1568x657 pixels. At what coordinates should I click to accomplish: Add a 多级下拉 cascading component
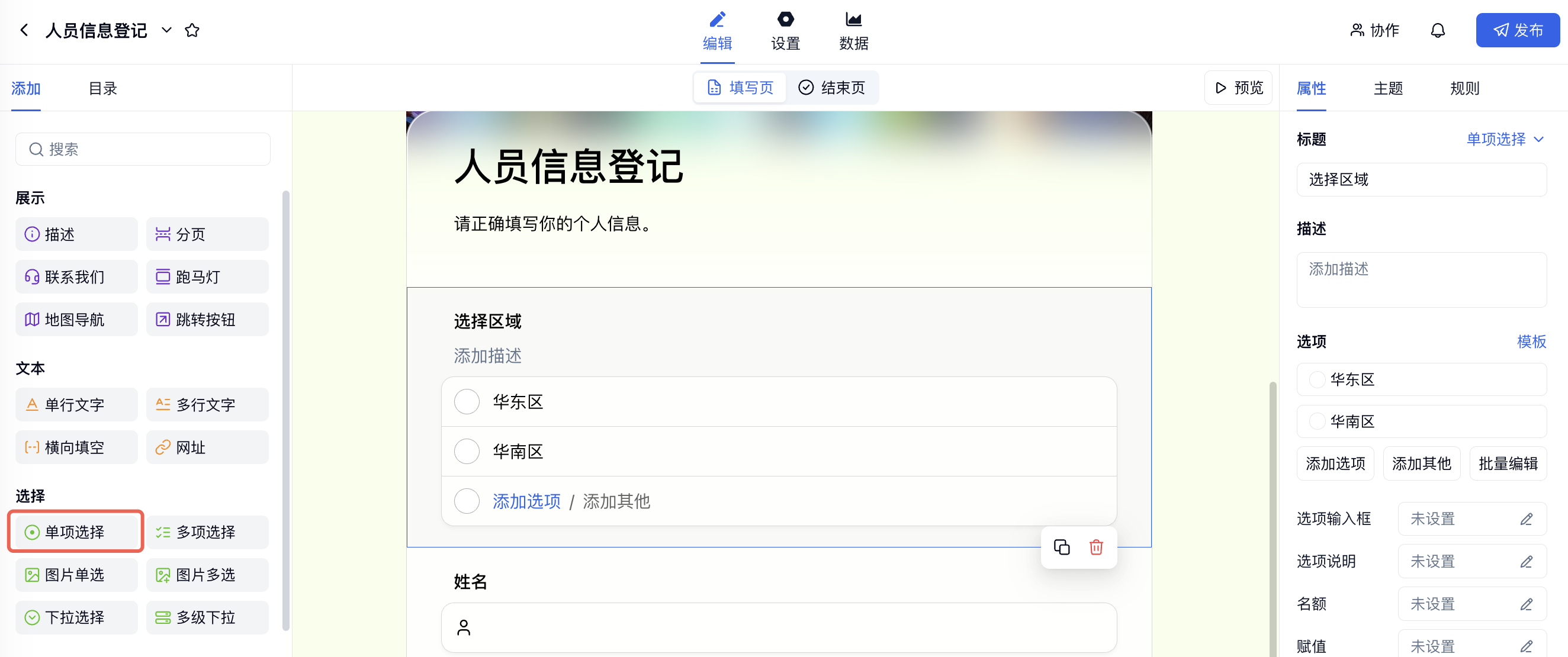pos(207,617)
